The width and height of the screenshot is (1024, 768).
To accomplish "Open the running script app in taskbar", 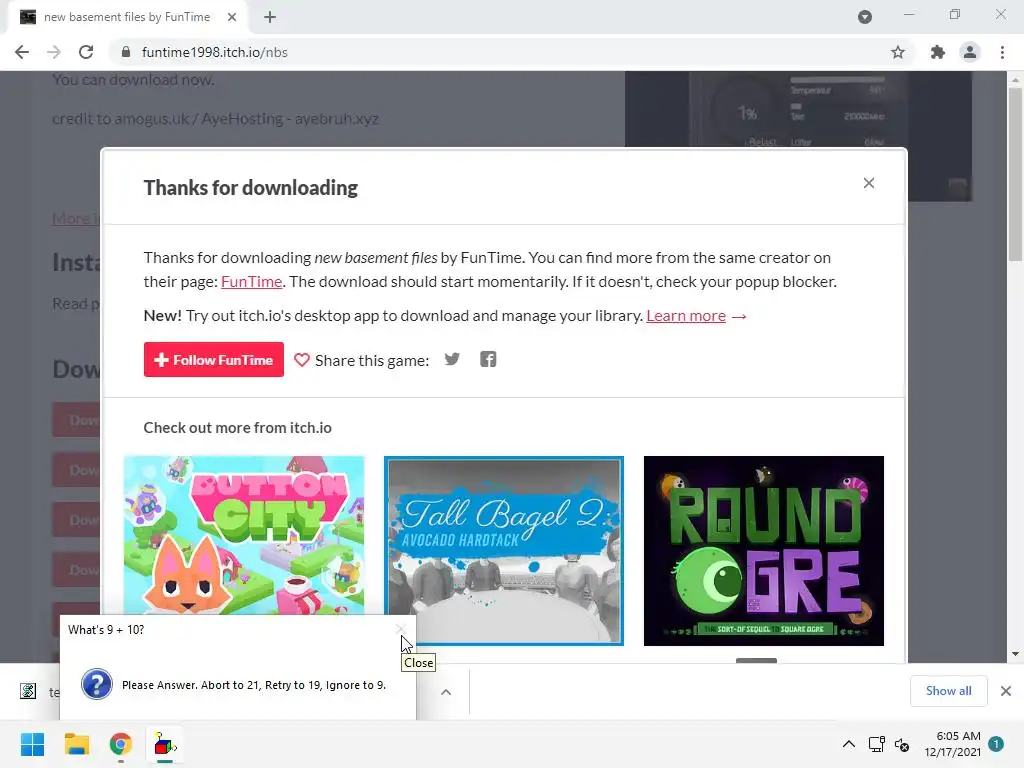I will click(x=165, y=744).
